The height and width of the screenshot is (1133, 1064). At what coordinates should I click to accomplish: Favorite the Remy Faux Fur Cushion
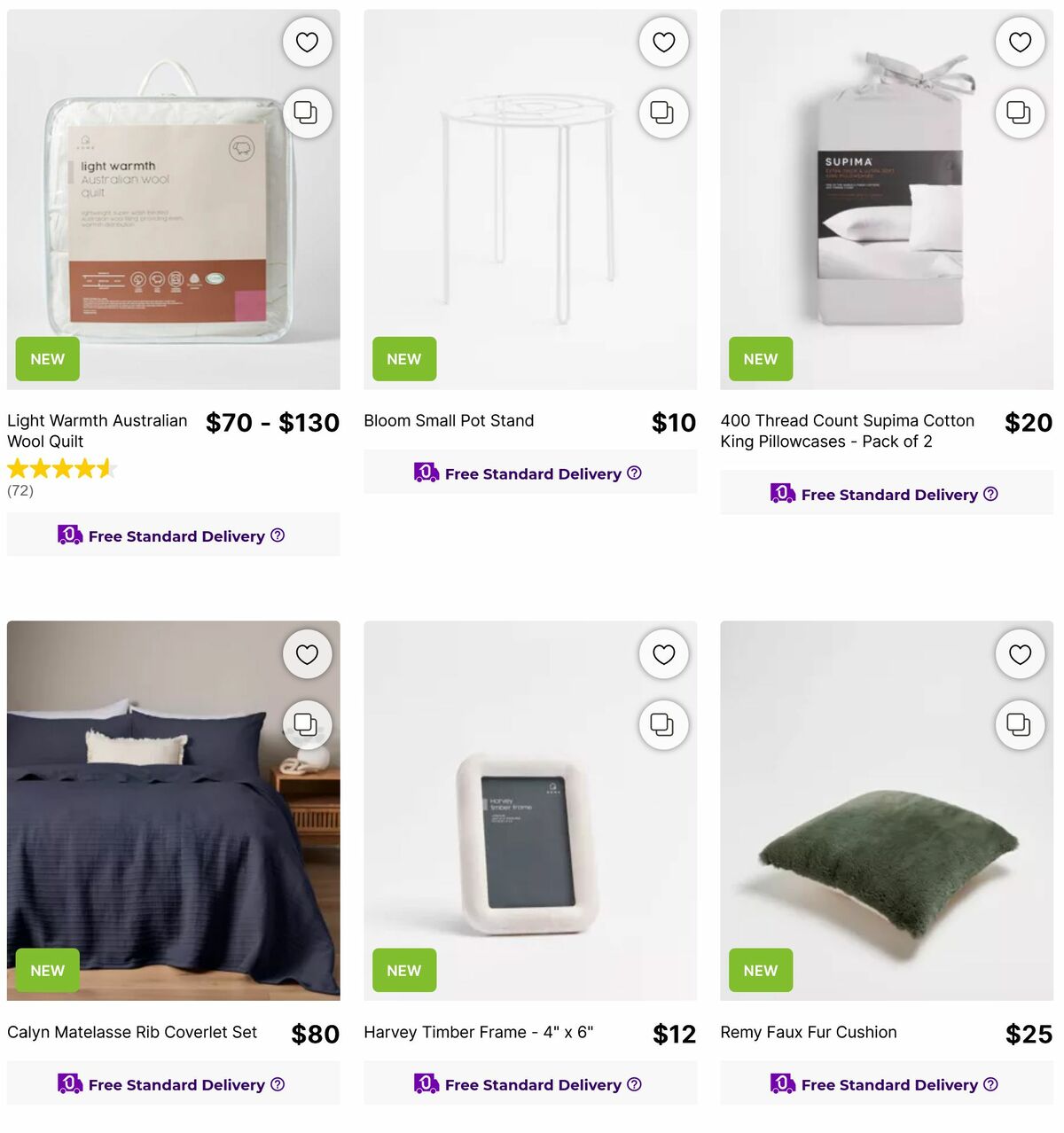1020,654
